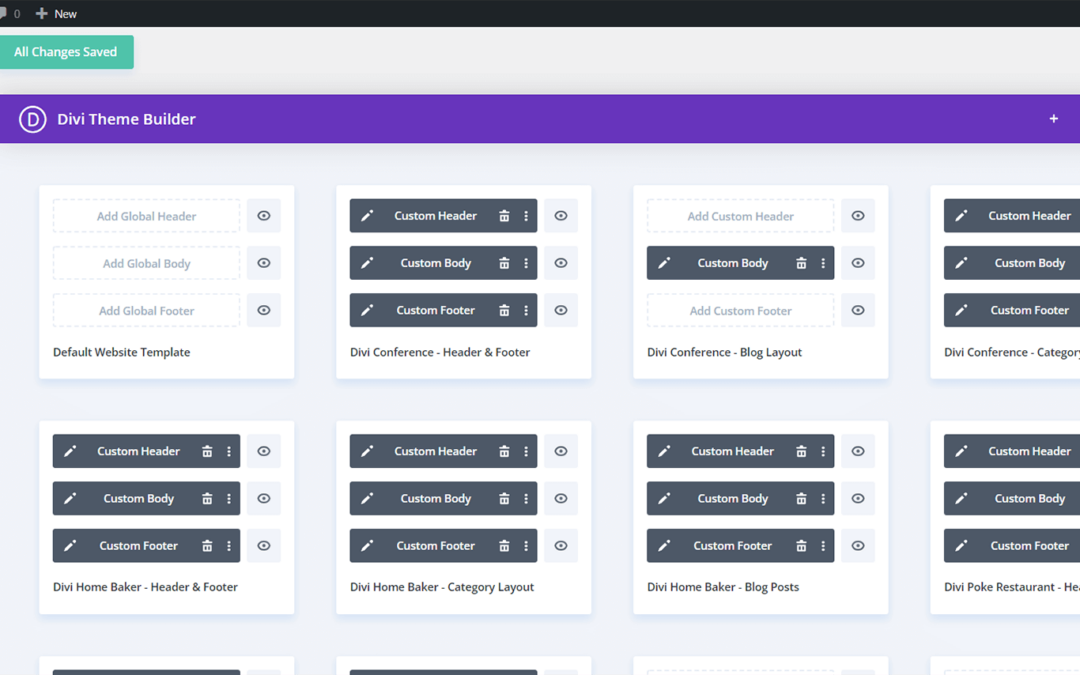Toggle Global Header visibility in Default Website Template
The width and height of the screenshot is (1080, 675).
pyautogui.click(x=264, y=216)
